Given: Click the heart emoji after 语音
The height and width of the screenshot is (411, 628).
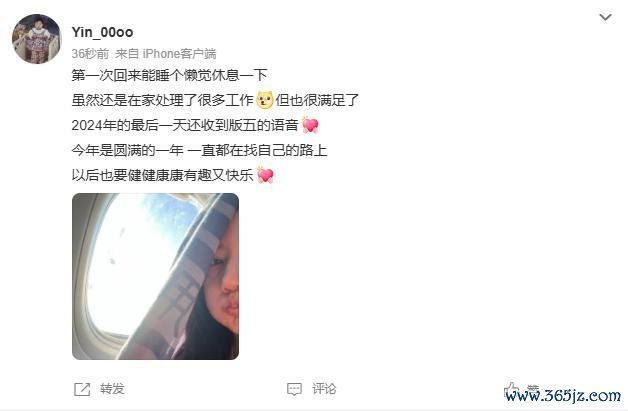Looking at the screenshot, I should pos(310,125).
